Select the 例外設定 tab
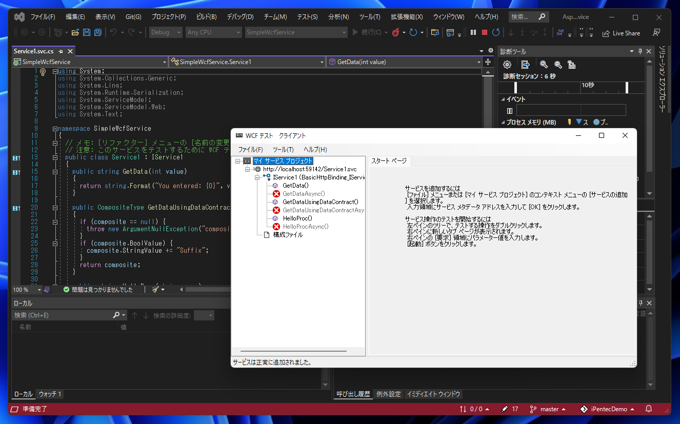Viewport: 680px width, 424px height. (389, 394)
